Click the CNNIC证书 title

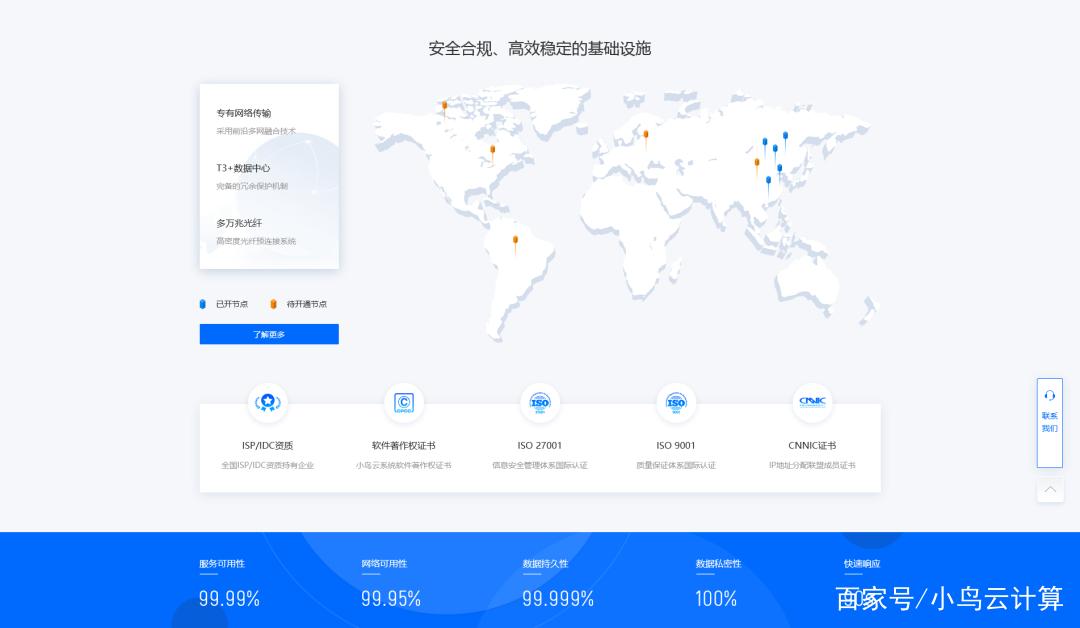point(812,446)
